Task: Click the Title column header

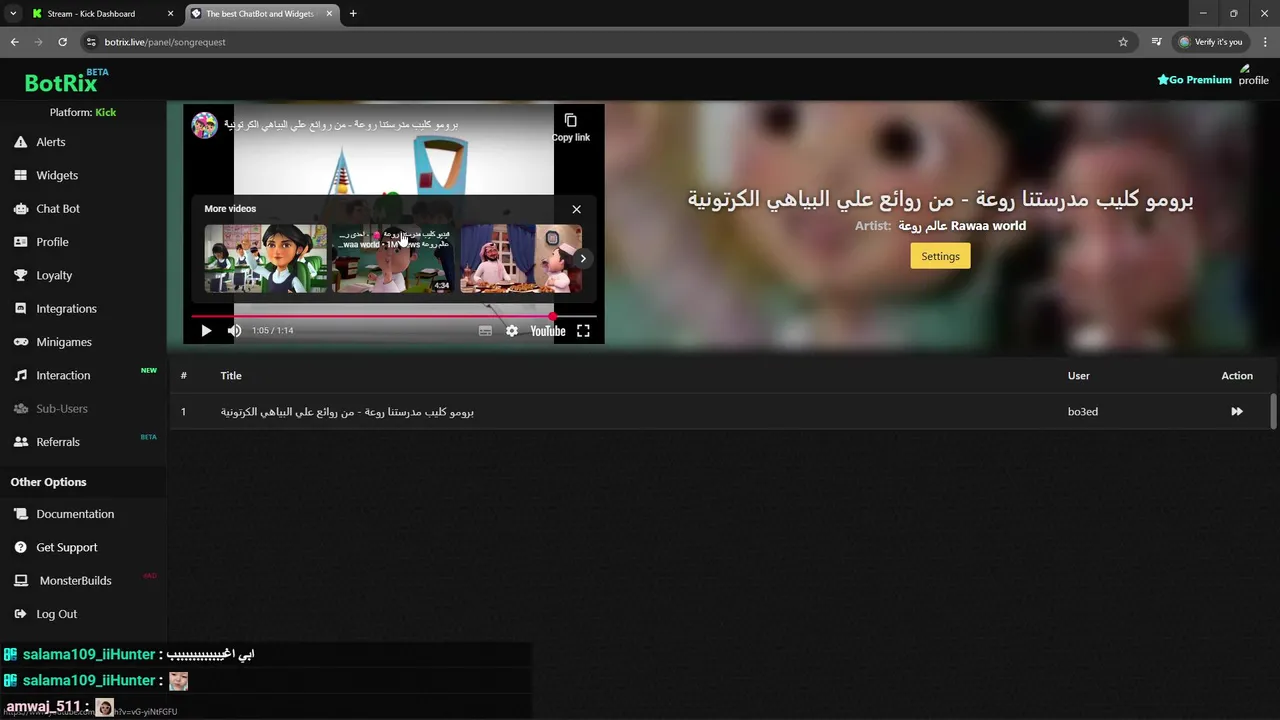Action: pos(231,375)
